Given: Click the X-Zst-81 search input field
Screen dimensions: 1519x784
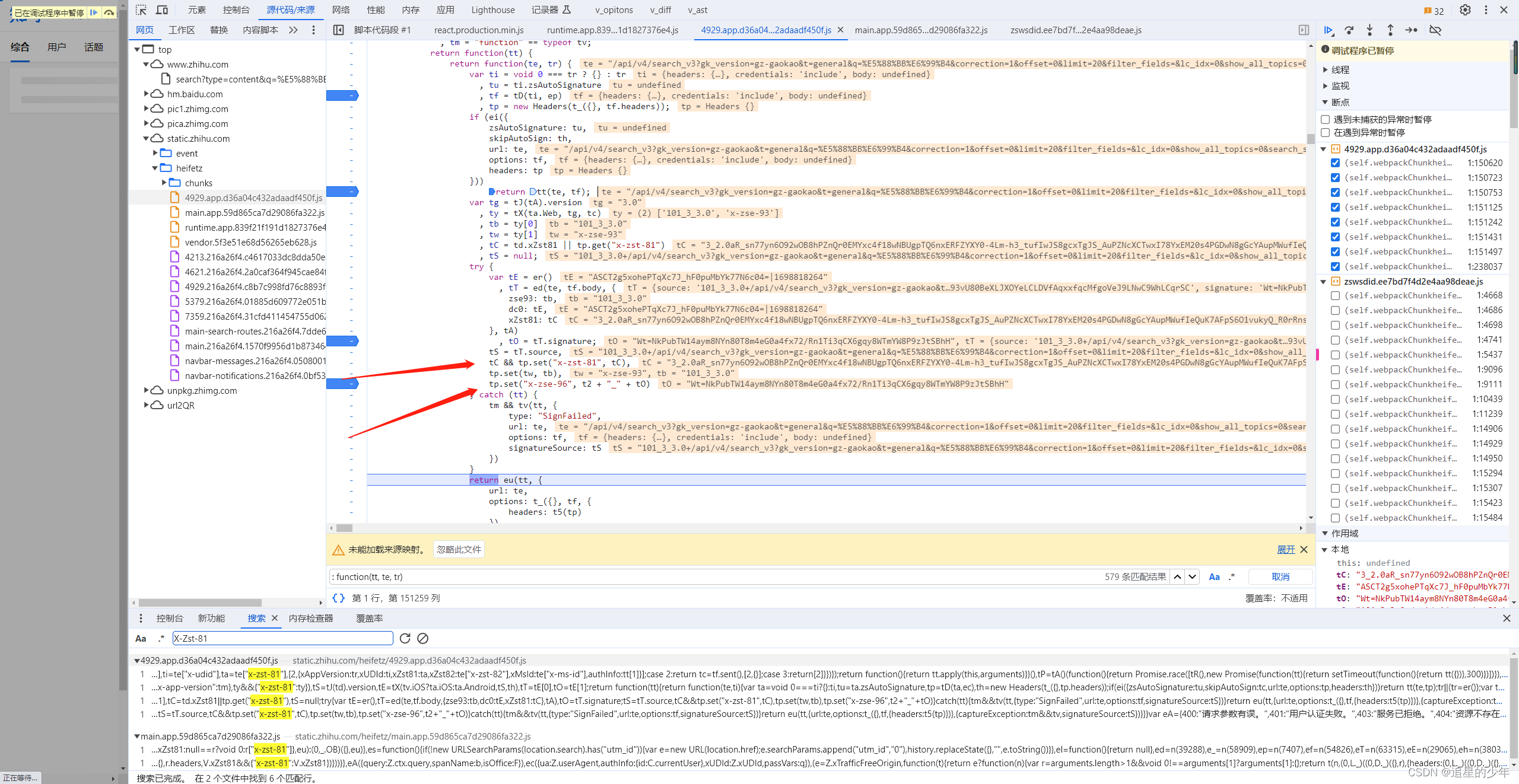Looking at the screenshot, I should [x=282, y=638].
